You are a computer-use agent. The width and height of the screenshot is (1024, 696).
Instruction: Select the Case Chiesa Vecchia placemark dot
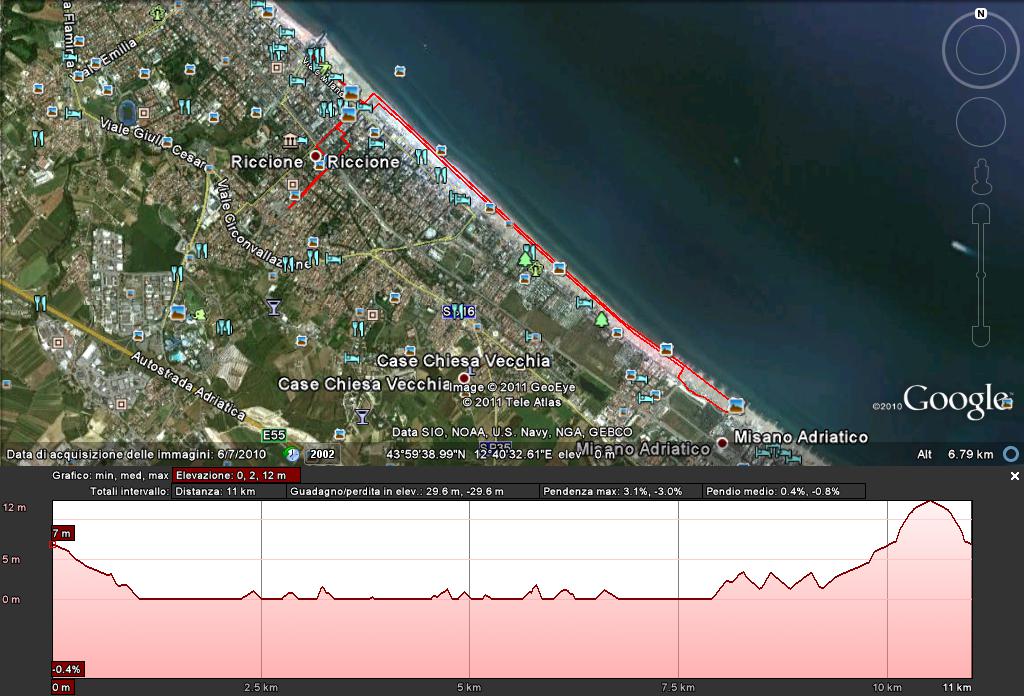[464, 378]
